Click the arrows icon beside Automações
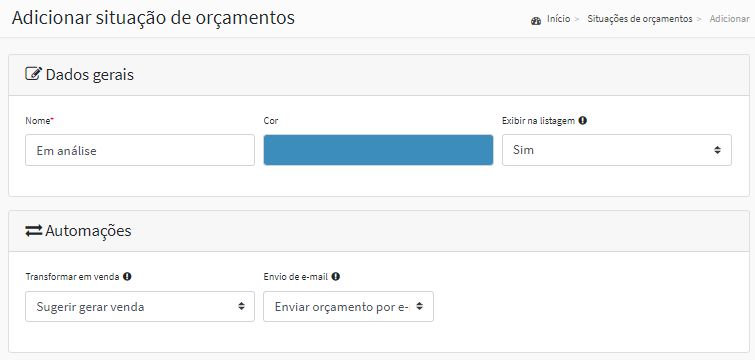The width and height of the screenshot is (755, 360). (x=34, y=231)
